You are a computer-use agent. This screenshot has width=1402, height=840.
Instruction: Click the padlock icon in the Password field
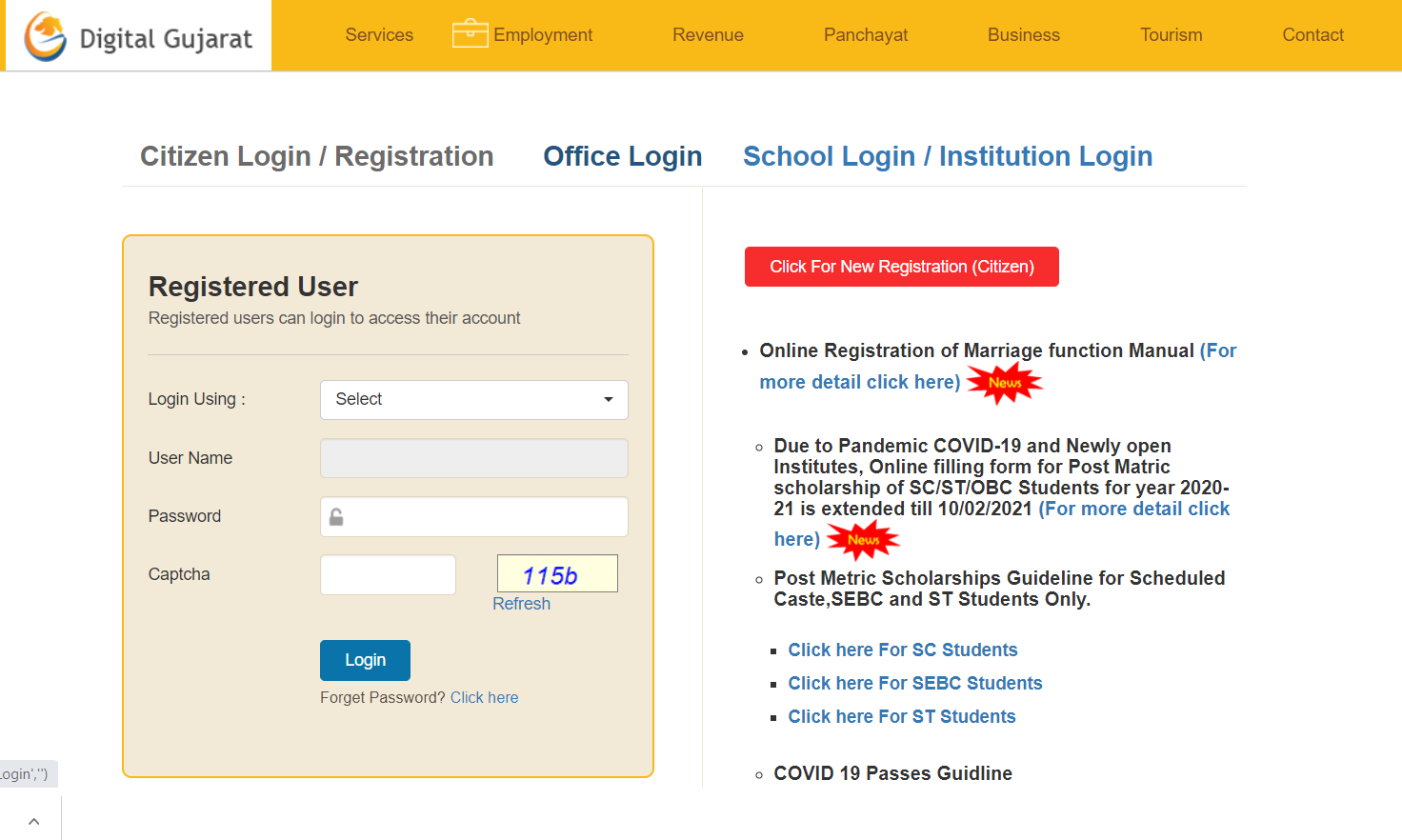pos(335,515)
